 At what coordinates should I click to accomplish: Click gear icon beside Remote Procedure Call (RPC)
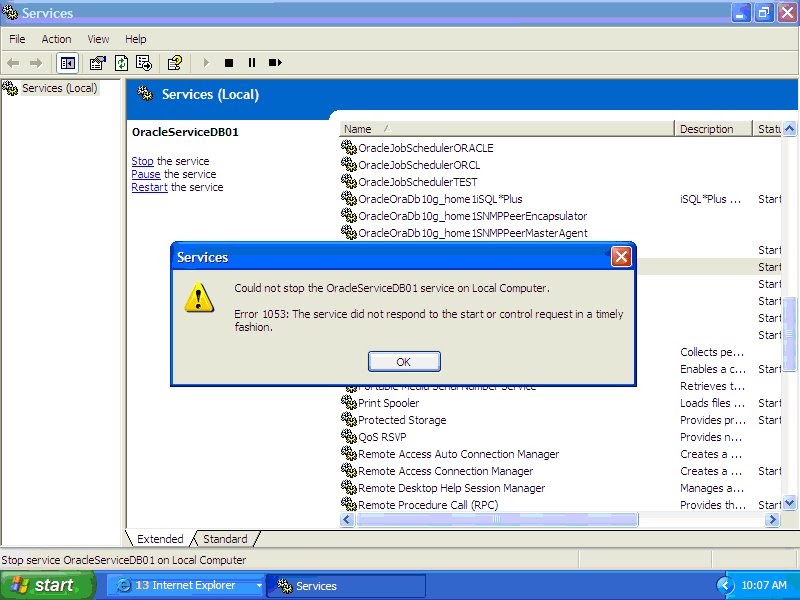(348, 505)
